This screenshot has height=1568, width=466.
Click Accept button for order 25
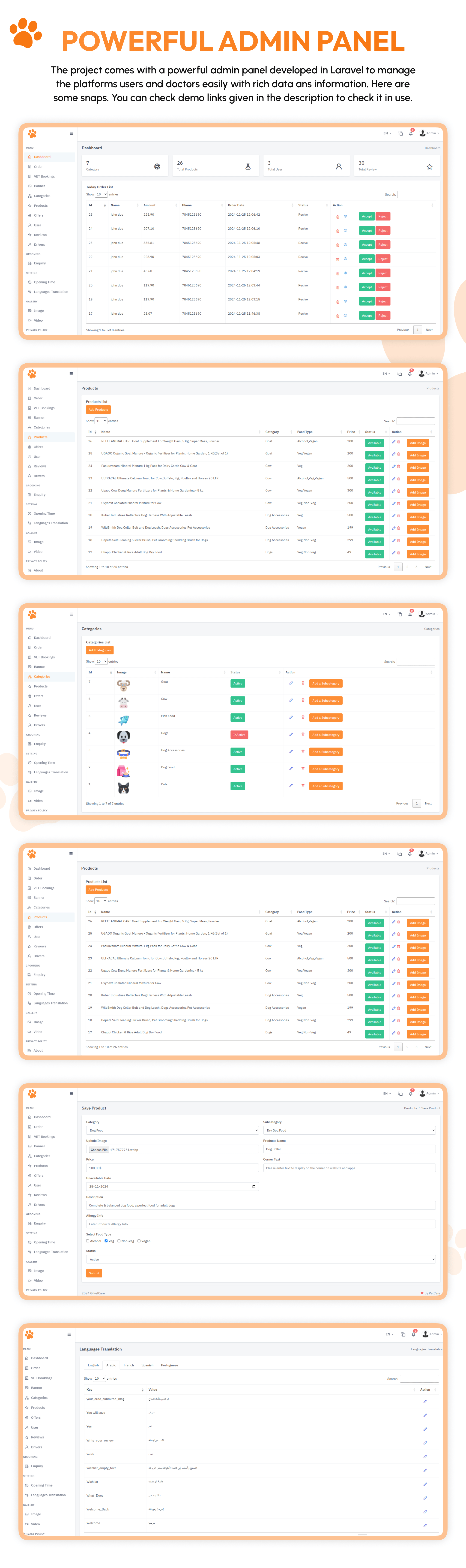point(367,216)
